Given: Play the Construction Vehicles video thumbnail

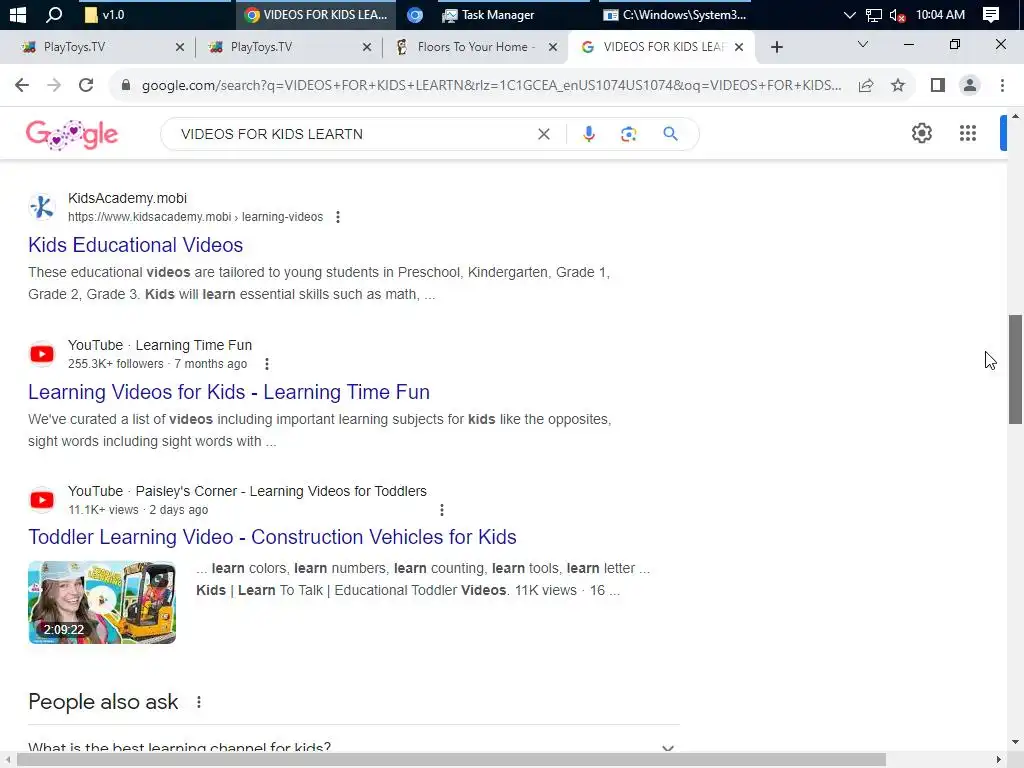Looking at the screenshot, I should pyautogui.click(x=102, y=602).
